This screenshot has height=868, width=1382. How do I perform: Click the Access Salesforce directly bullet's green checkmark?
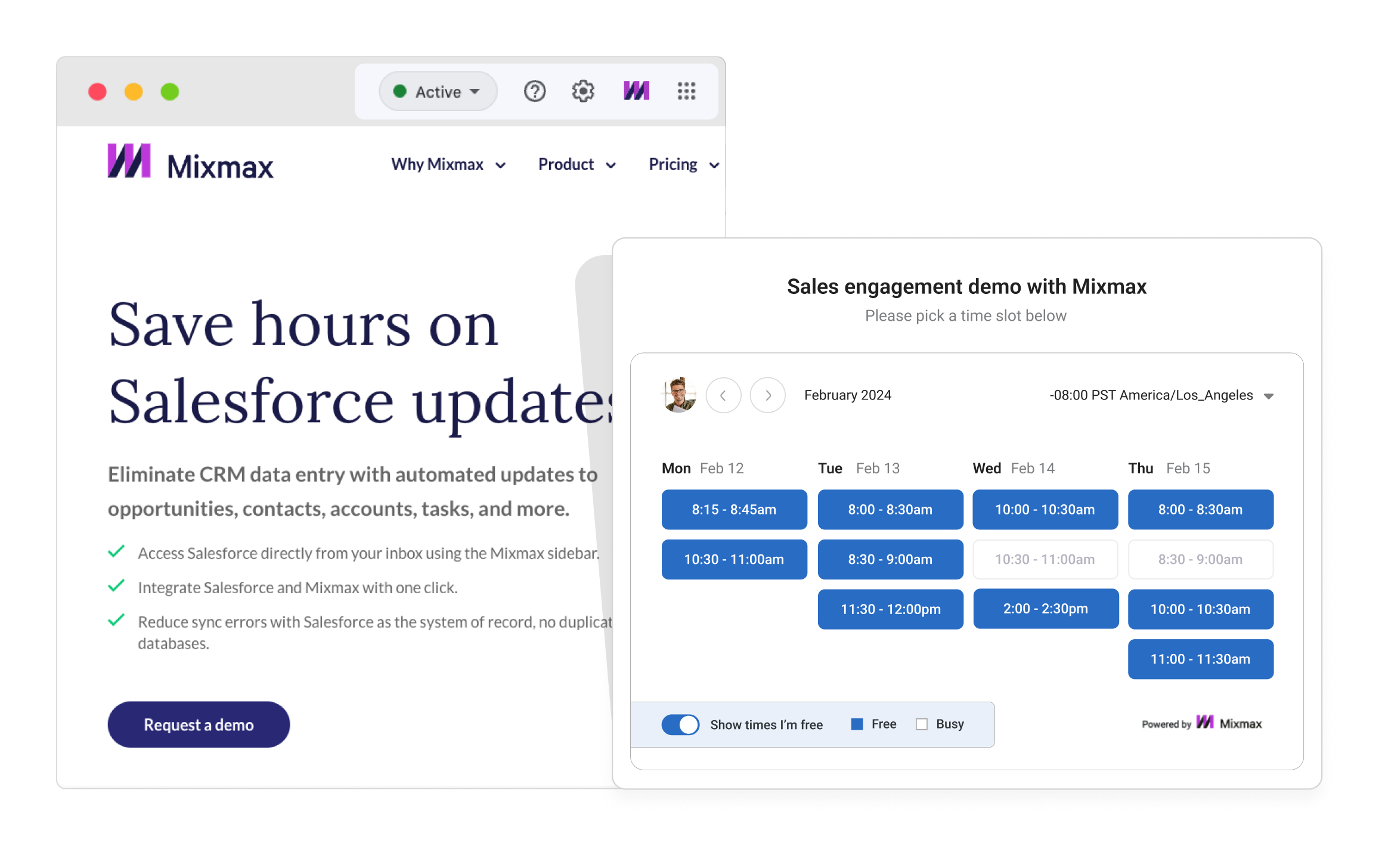coord(116,551)
